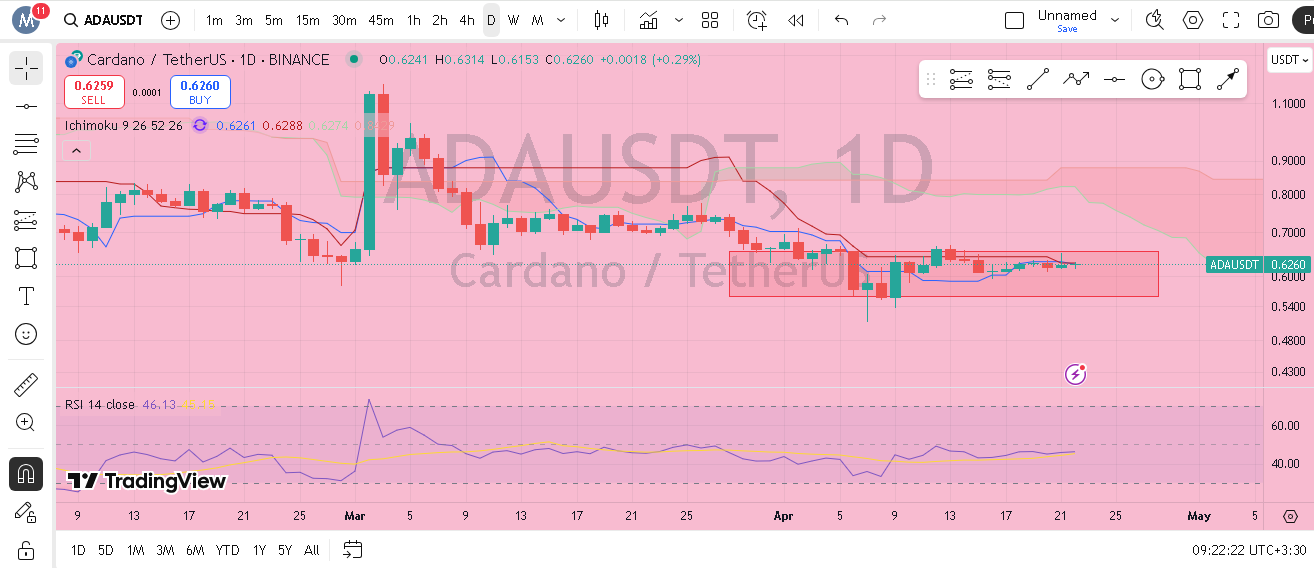Choose trend line in floating favorites toolbar
The width and height of the screenshot is (1314, 568).
point(1038,80)
